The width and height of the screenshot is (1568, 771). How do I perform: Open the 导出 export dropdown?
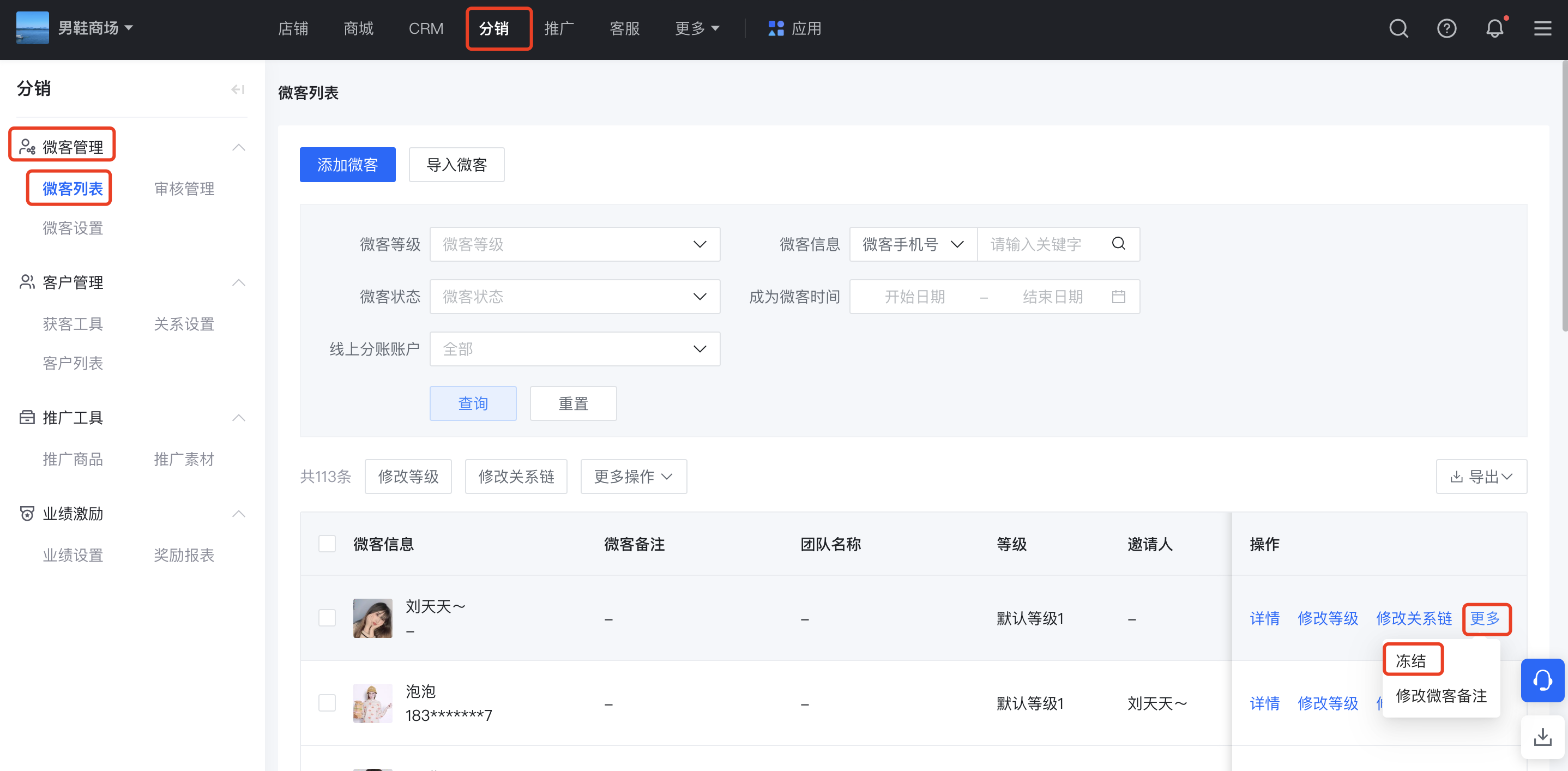click(x=1481, y=477)
